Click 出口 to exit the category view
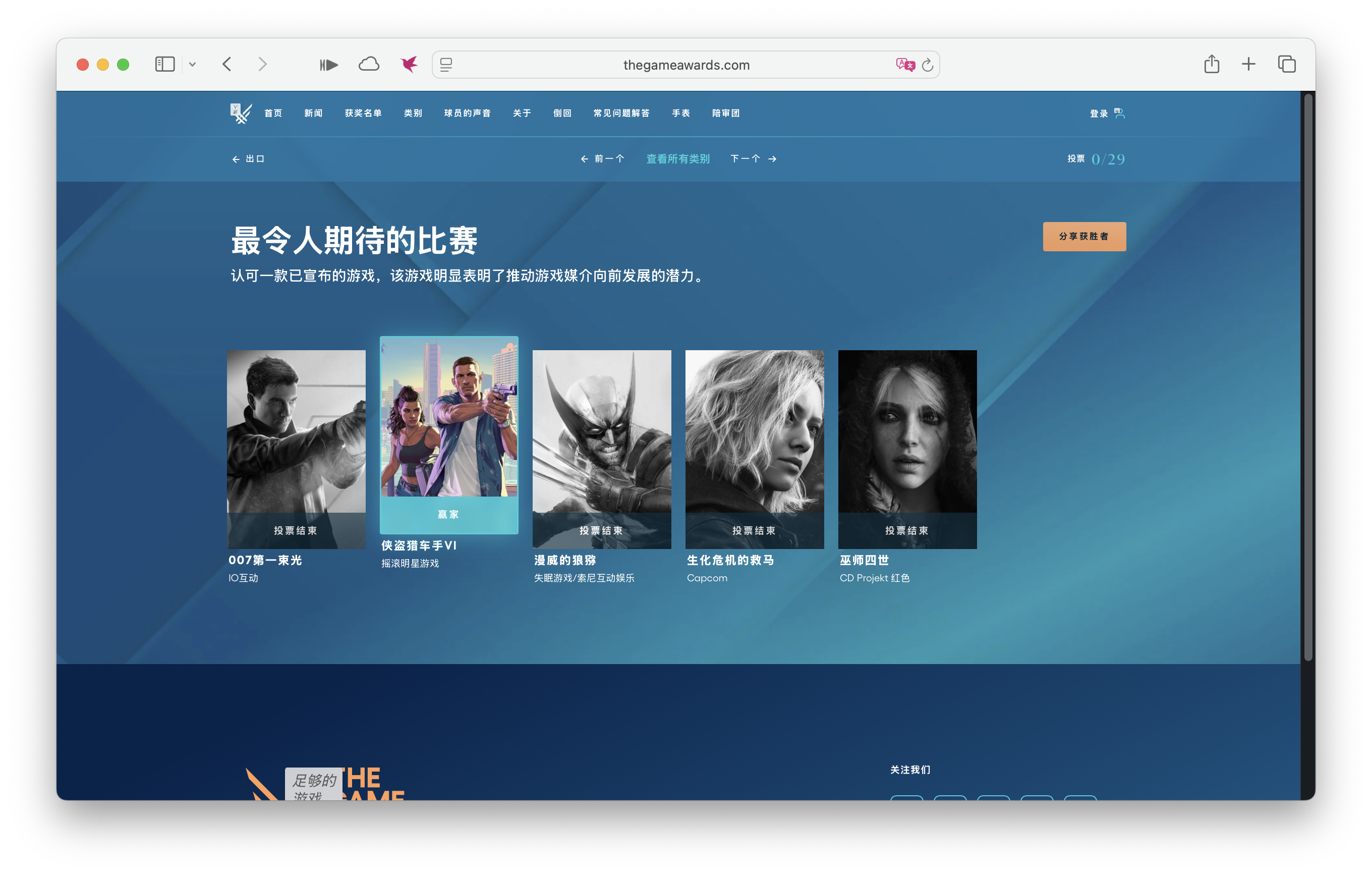This screenshot has width=1372, height=875. [x=249, y=158]
